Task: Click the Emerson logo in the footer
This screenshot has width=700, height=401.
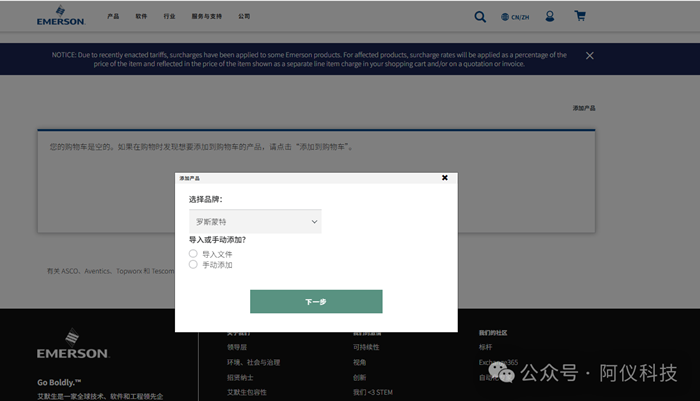Action: pyautogui.click(x=73, y=344)
